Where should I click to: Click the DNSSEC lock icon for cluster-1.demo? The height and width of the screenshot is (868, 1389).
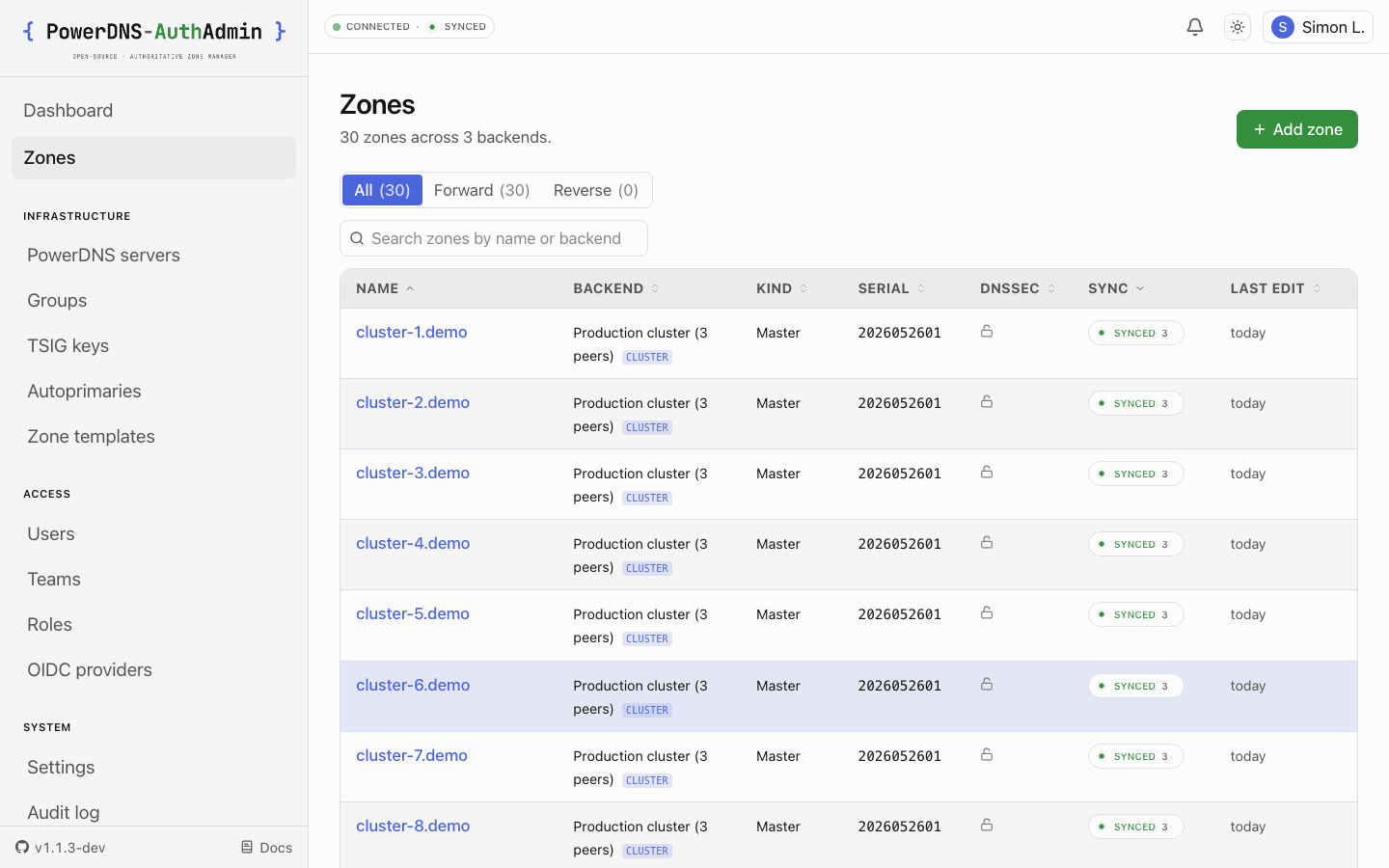987,332
